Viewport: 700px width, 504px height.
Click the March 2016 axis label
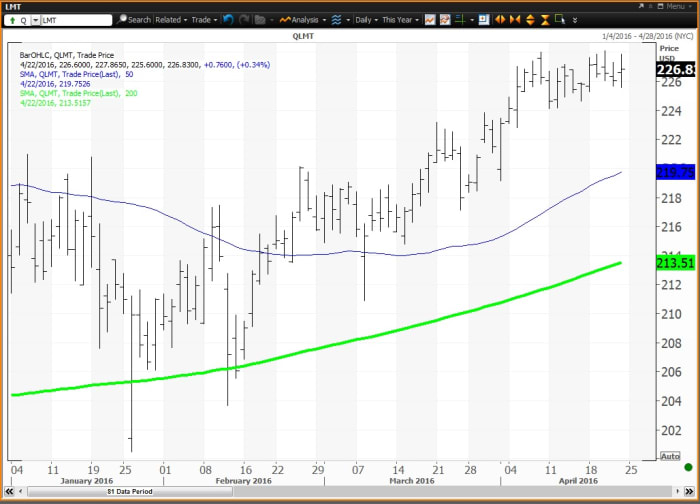tap(411, 481)
